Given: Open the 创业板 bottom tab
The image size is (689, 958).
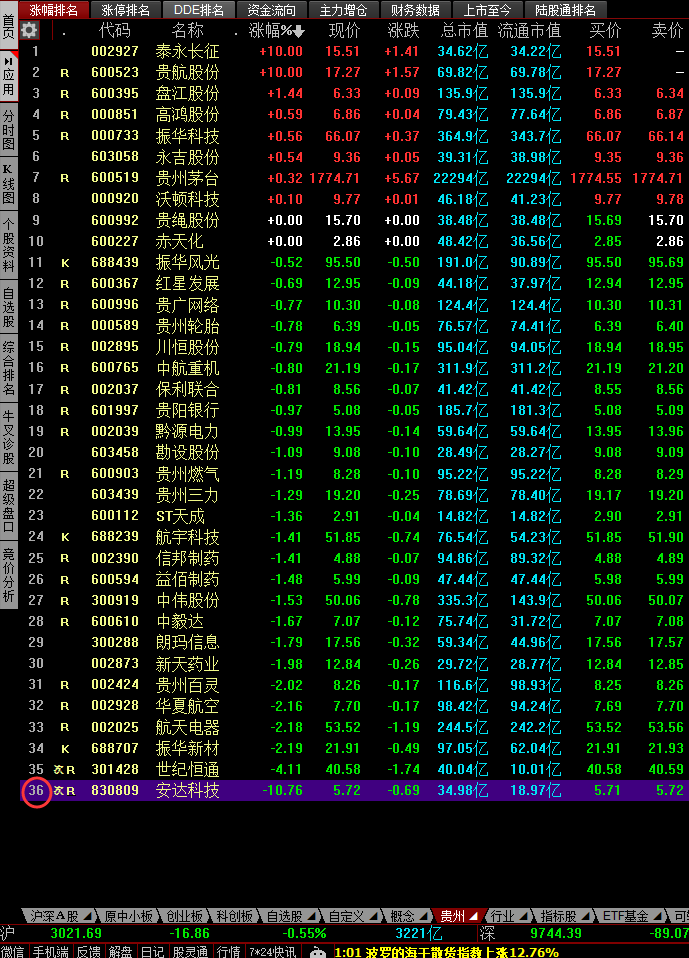Looking at the screenshot, I should tap(184, 916).
